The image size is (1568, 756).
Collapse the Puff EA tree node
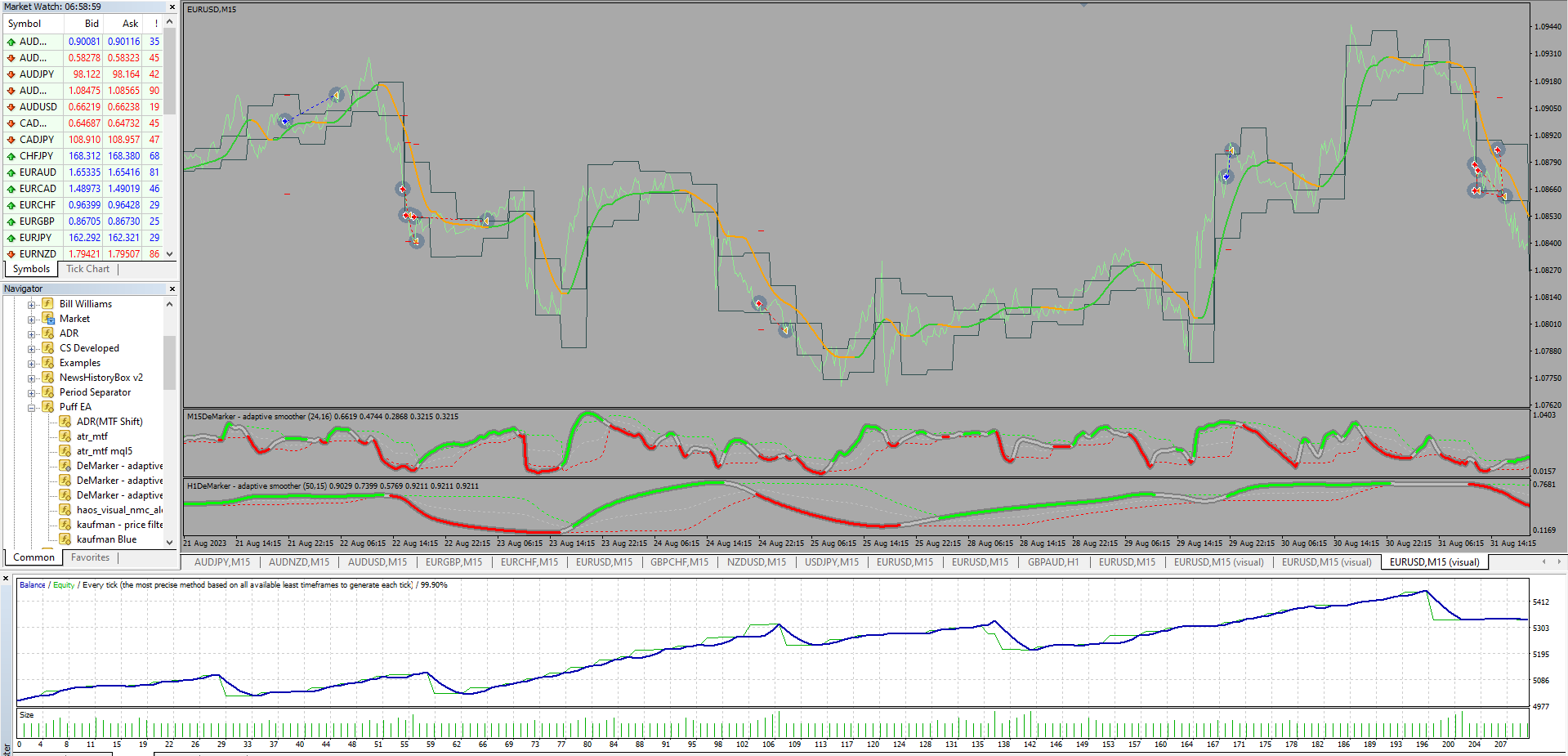[31, 408]
